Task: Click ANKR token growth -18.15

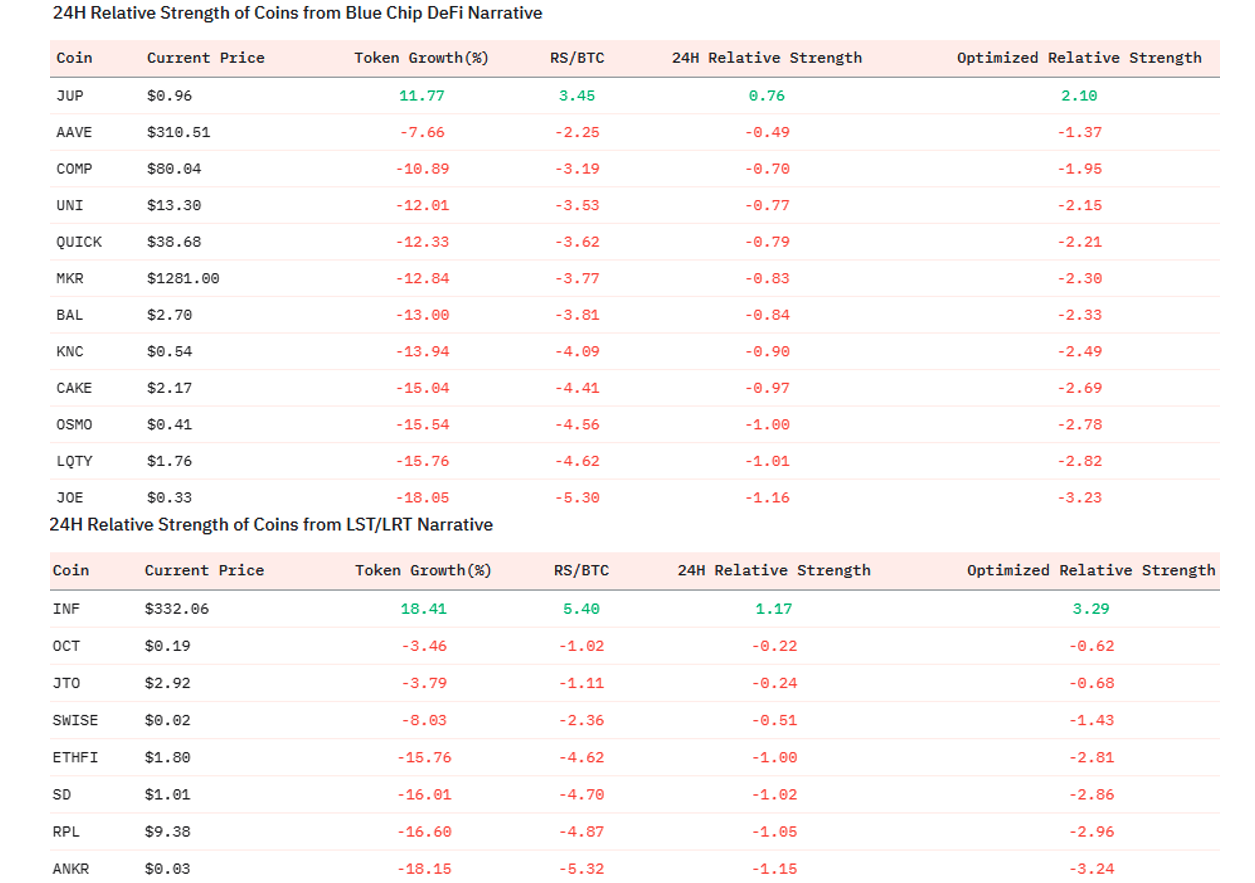Action: pos(424,868)
